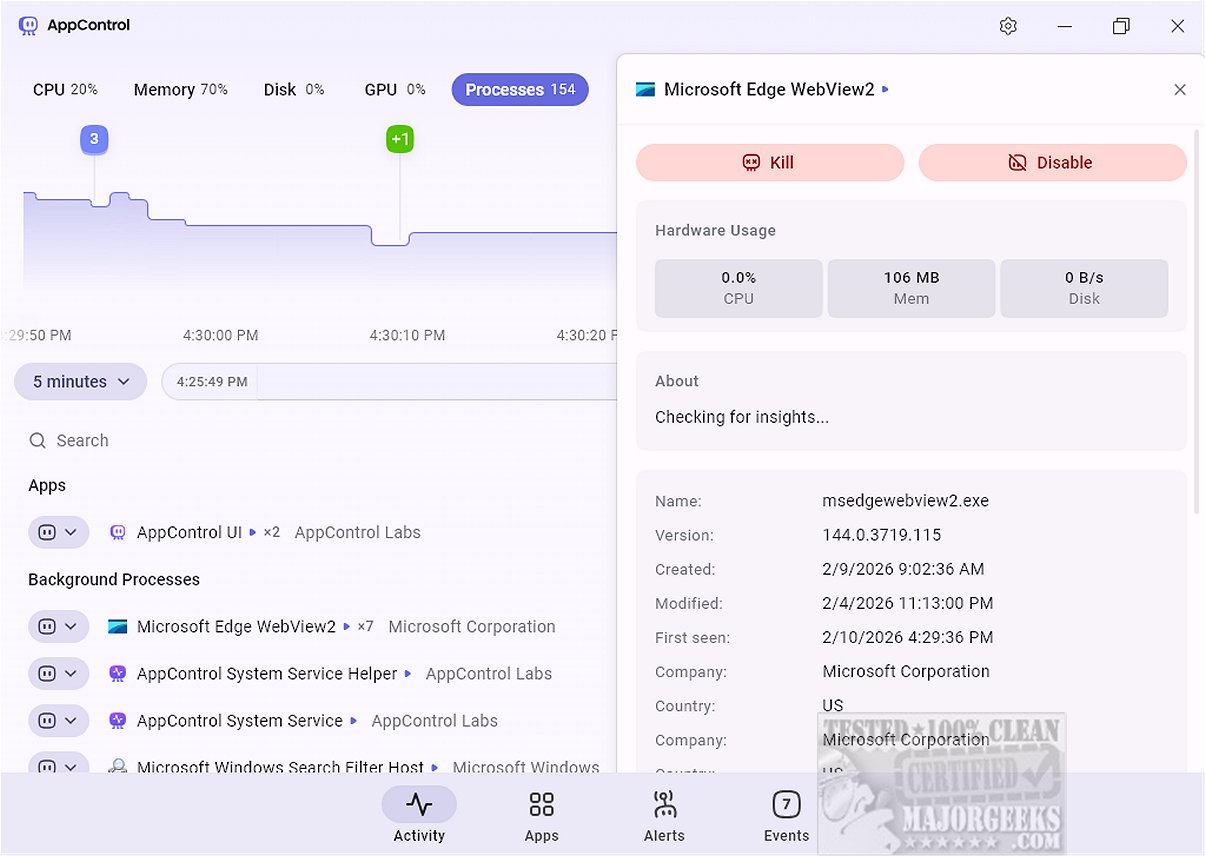The image size is (1205, 856).
Task: Expand arrow beside AppControl System Service name
Action: pyautogui.click(x=353, y=720)
